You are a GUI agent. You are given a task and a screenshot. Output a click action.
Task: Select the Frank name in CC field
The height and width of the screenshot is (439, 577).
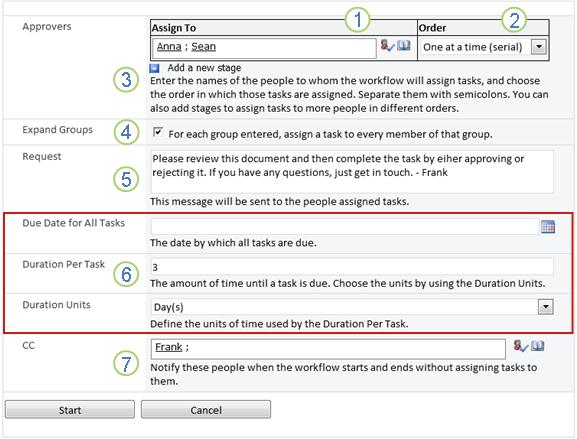pos(169,347)
